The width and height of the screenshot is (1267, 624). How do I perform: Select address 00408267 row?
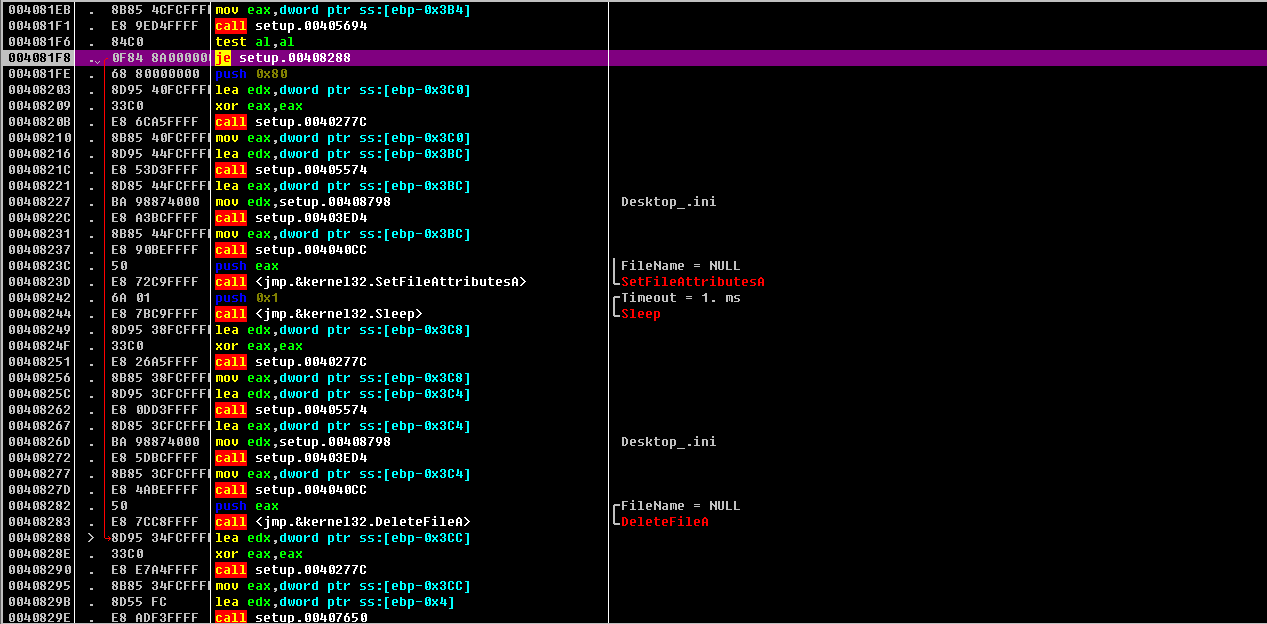(x=633, y=426)
